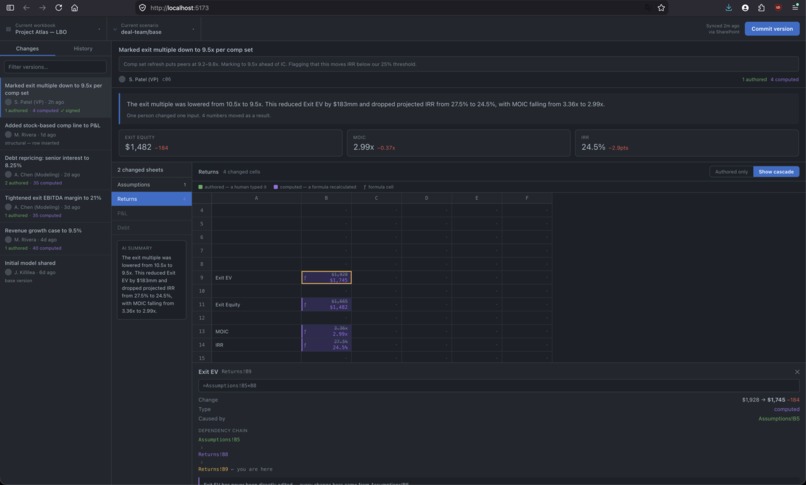Open the browser downloads icon
806x485 pixels.
tap(728, 8)
